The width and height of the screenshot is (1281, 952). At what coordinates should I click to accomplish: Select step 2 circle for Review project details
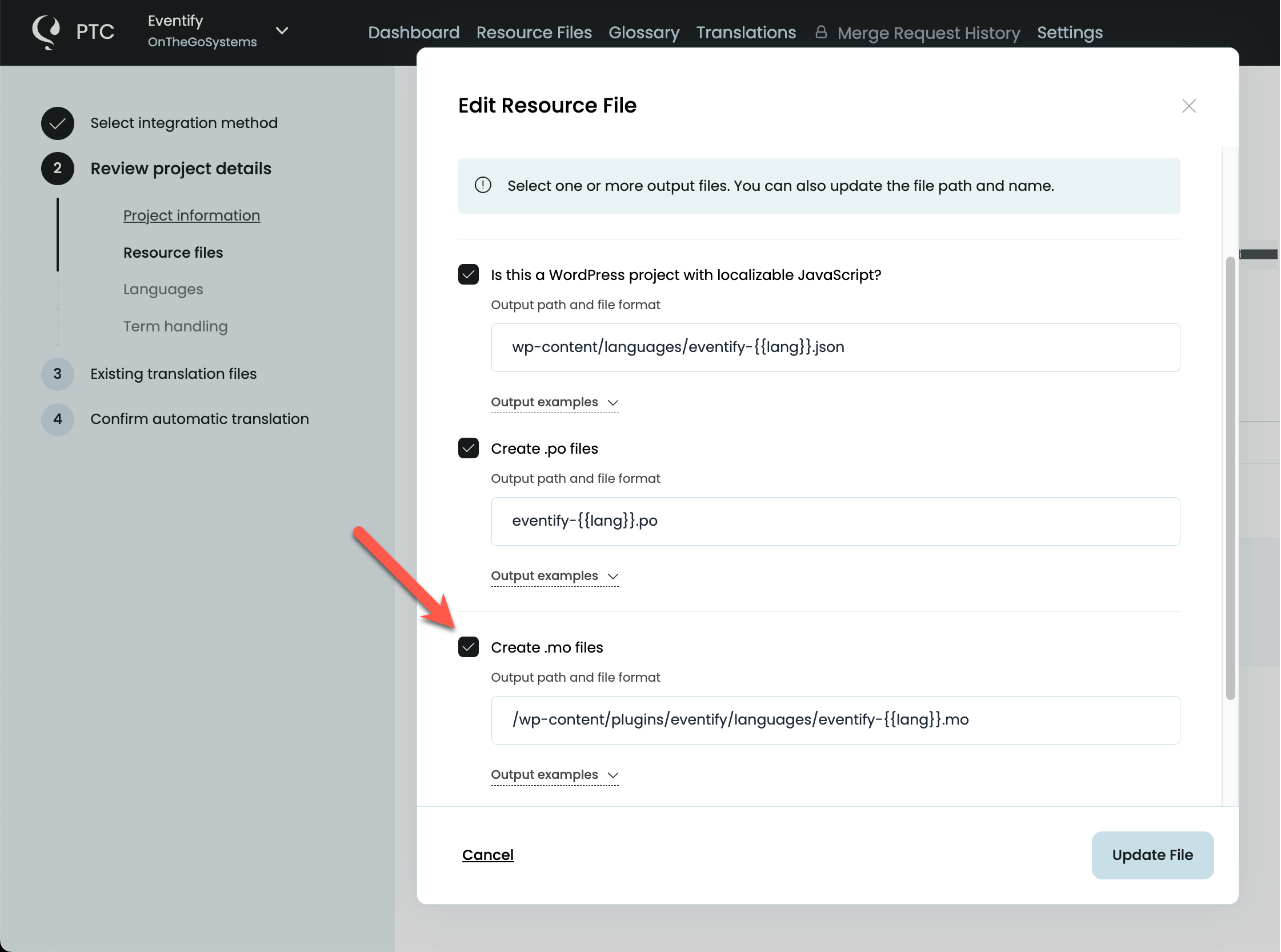57,168
